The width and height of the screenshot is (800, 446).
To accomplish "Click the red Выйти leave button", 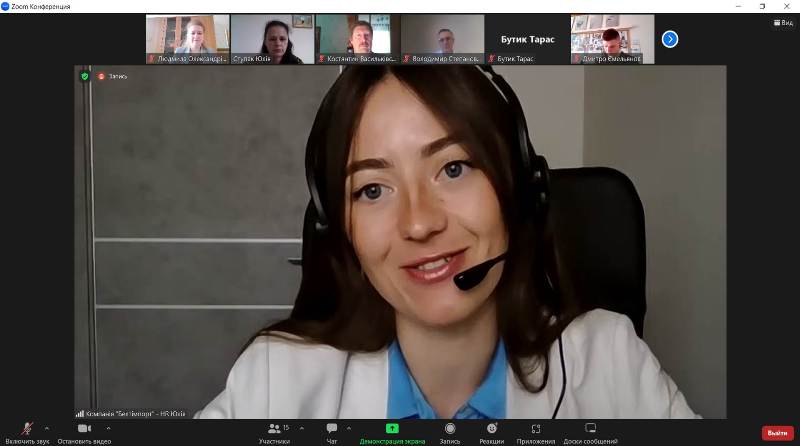I will [778, 433].
